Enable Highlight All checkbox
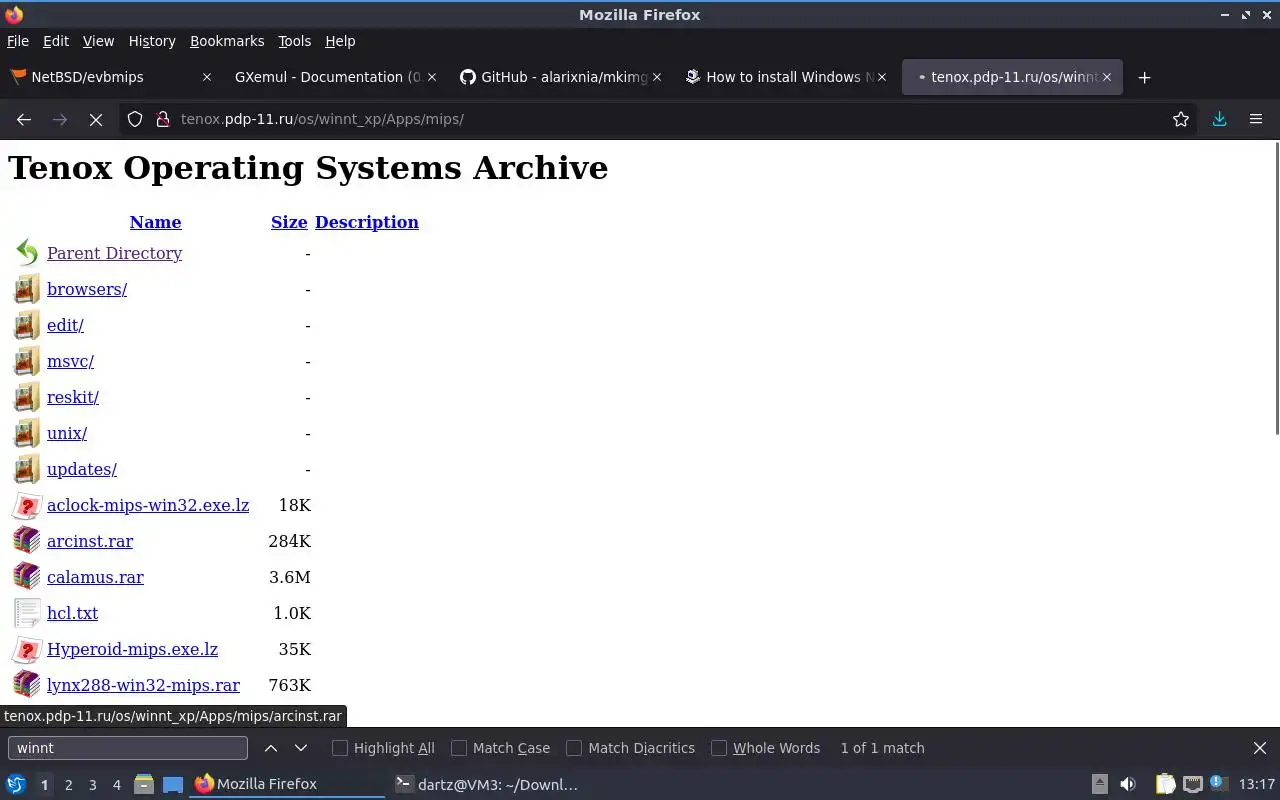1280x800 pixels. pos(340,748)
